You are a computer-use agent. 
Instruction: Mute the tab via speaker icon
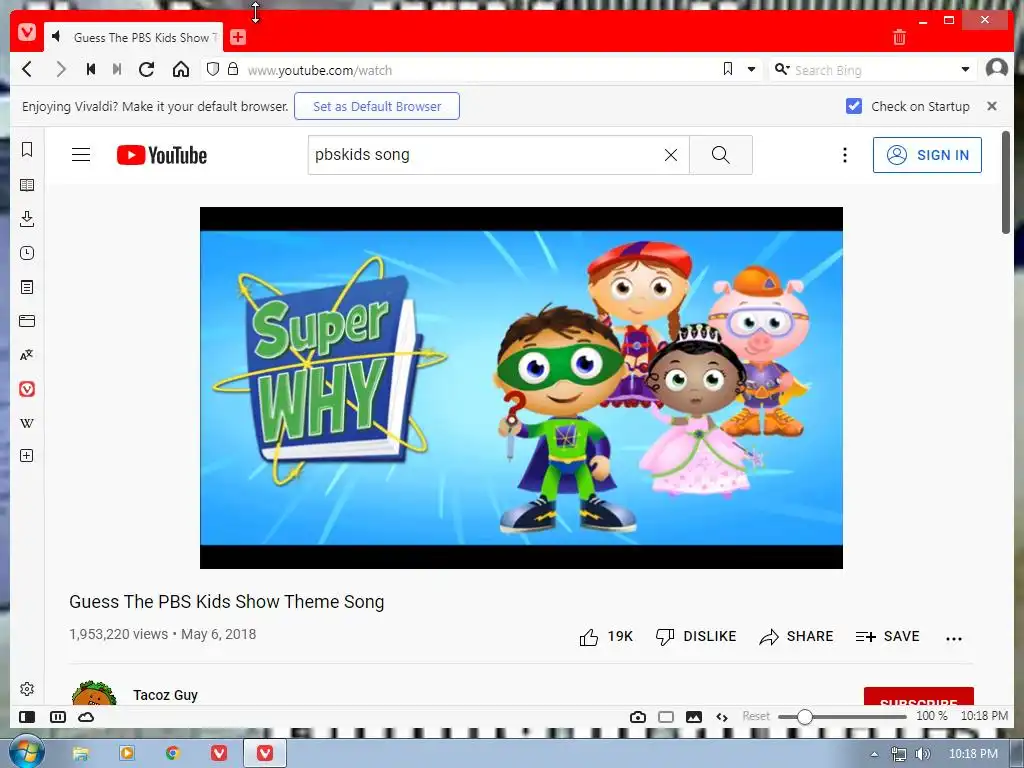pyautogui.click(x=57, y=37)
